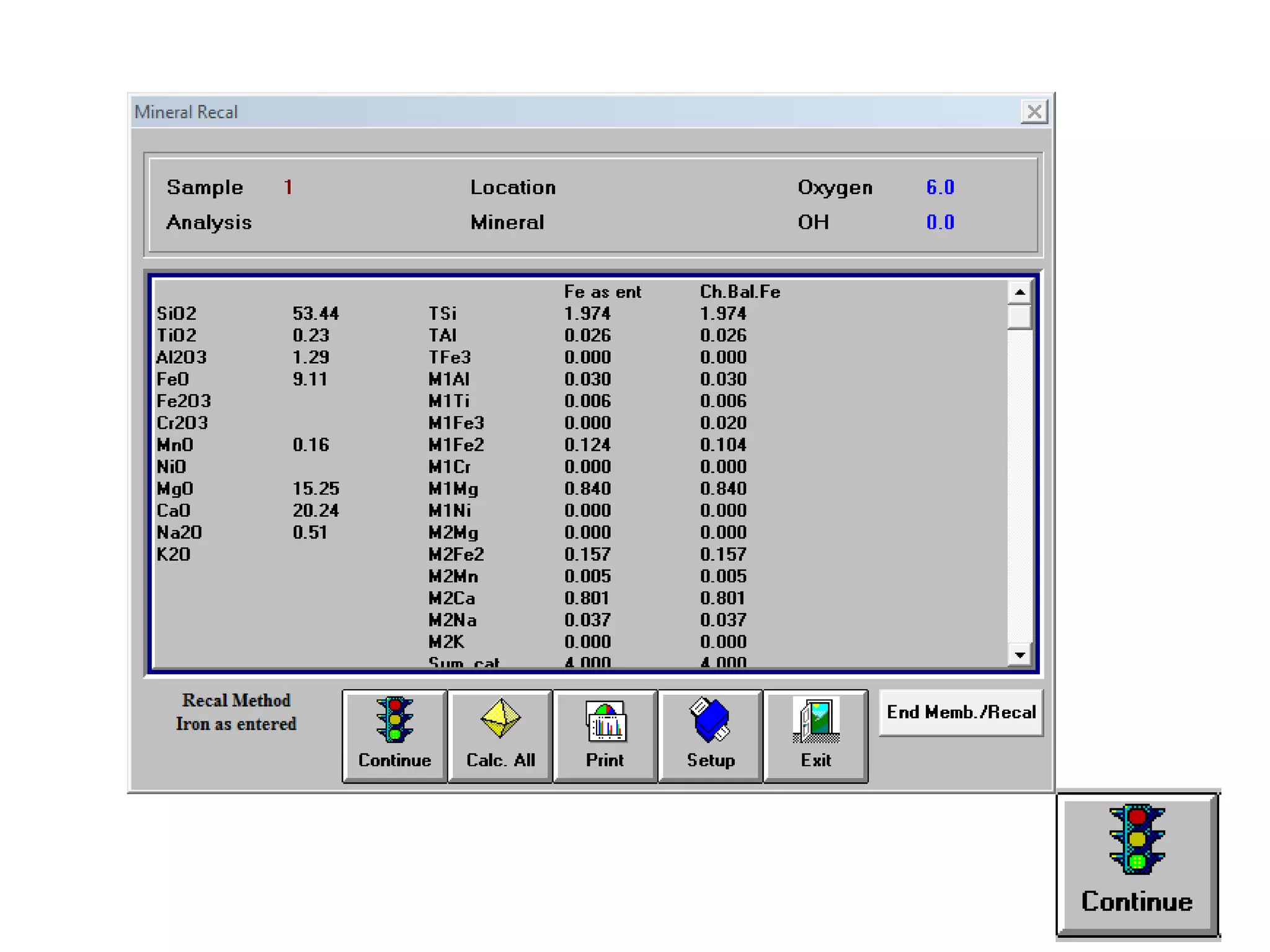Click the Exit door icon button

[815, 736]
